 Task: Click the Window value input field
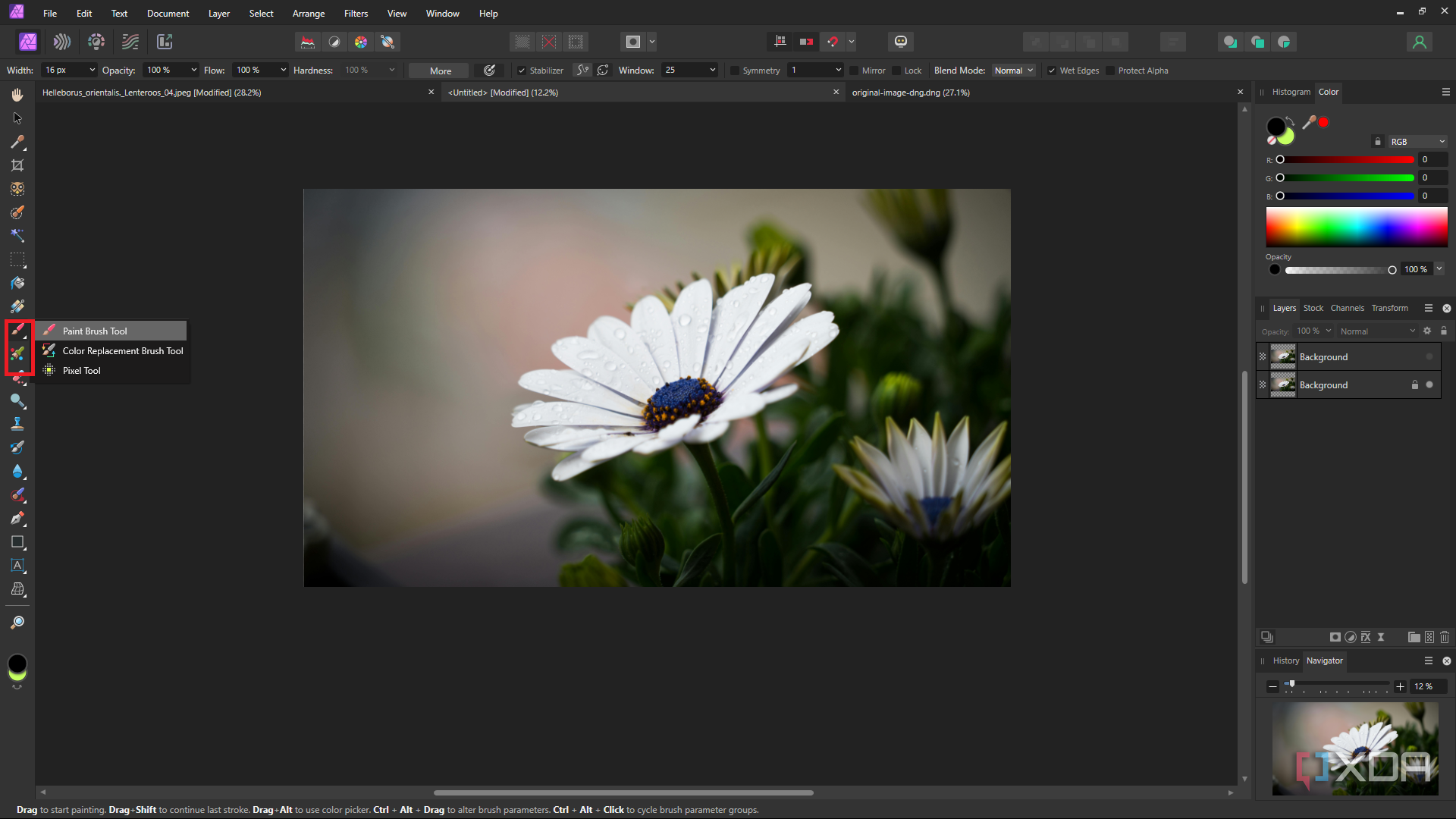(x=684, y=70)
